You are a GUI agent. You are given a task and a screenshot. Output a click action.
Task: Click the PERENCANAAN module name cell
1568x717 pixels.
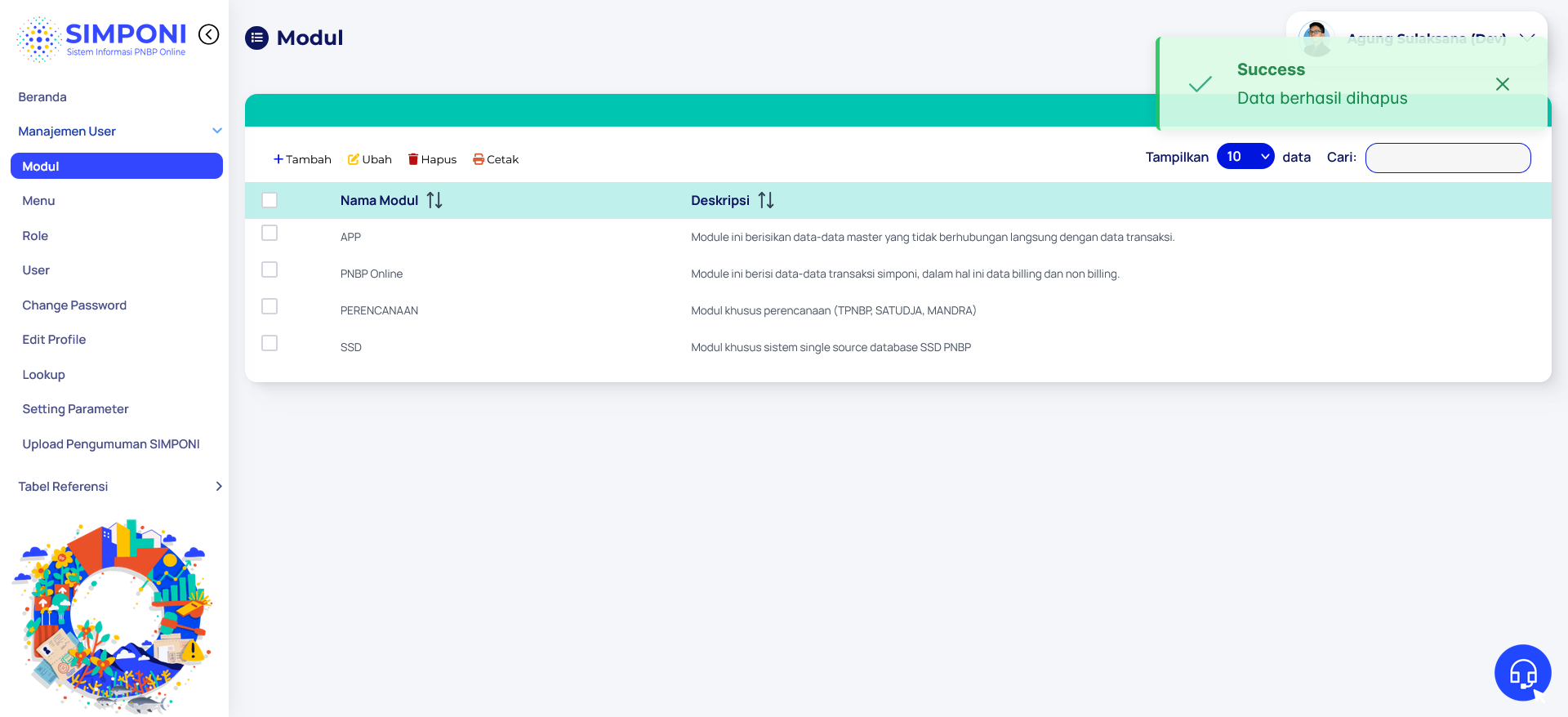click(x=379, y=310)
